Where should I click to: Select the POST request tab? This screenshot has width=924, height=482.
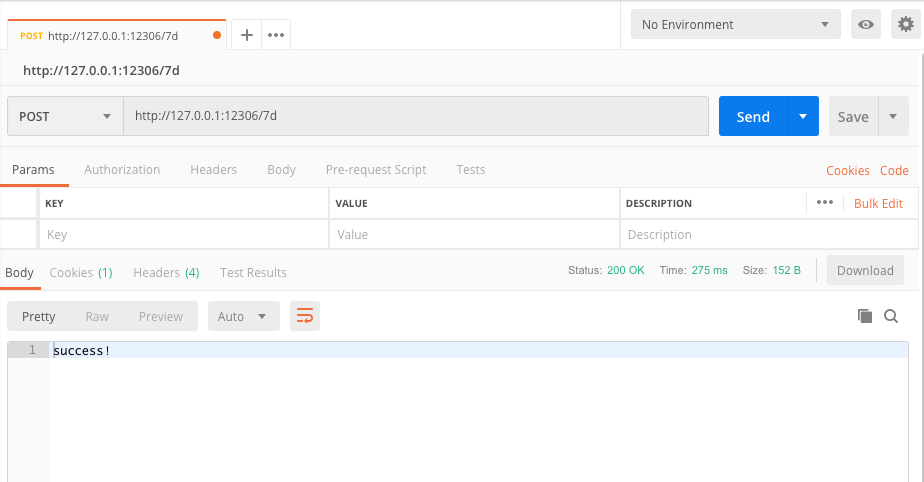[116, 35]
